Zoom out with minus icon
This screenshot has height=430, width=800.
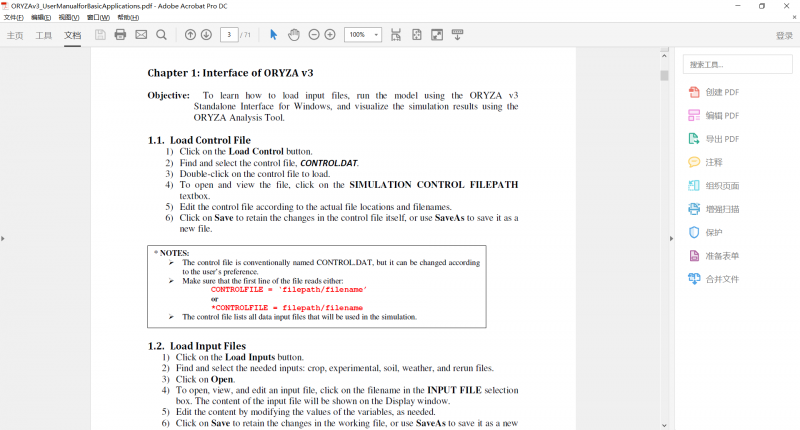point(314,35)
